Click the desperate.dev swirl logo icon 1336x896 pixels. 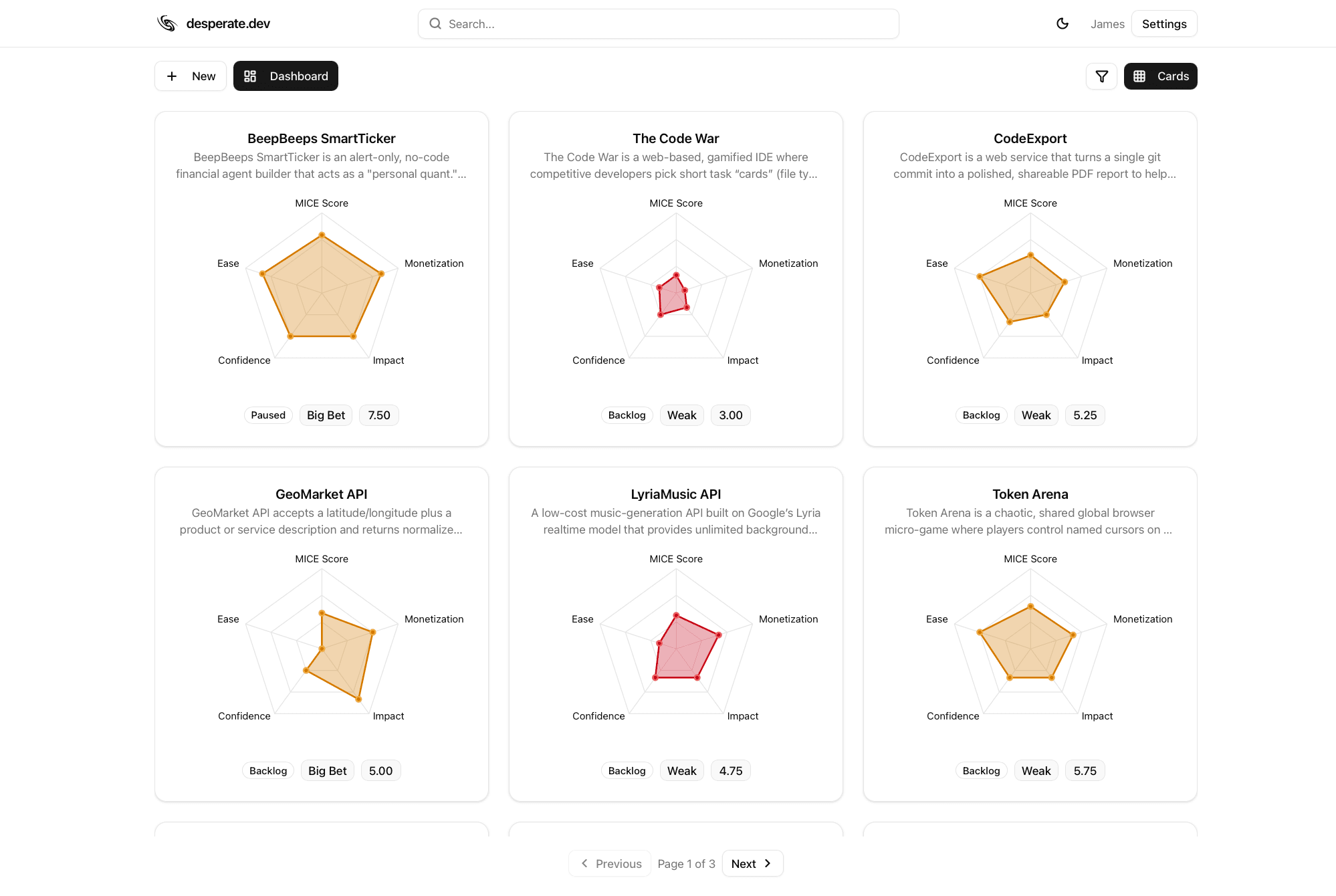[166, 23]
